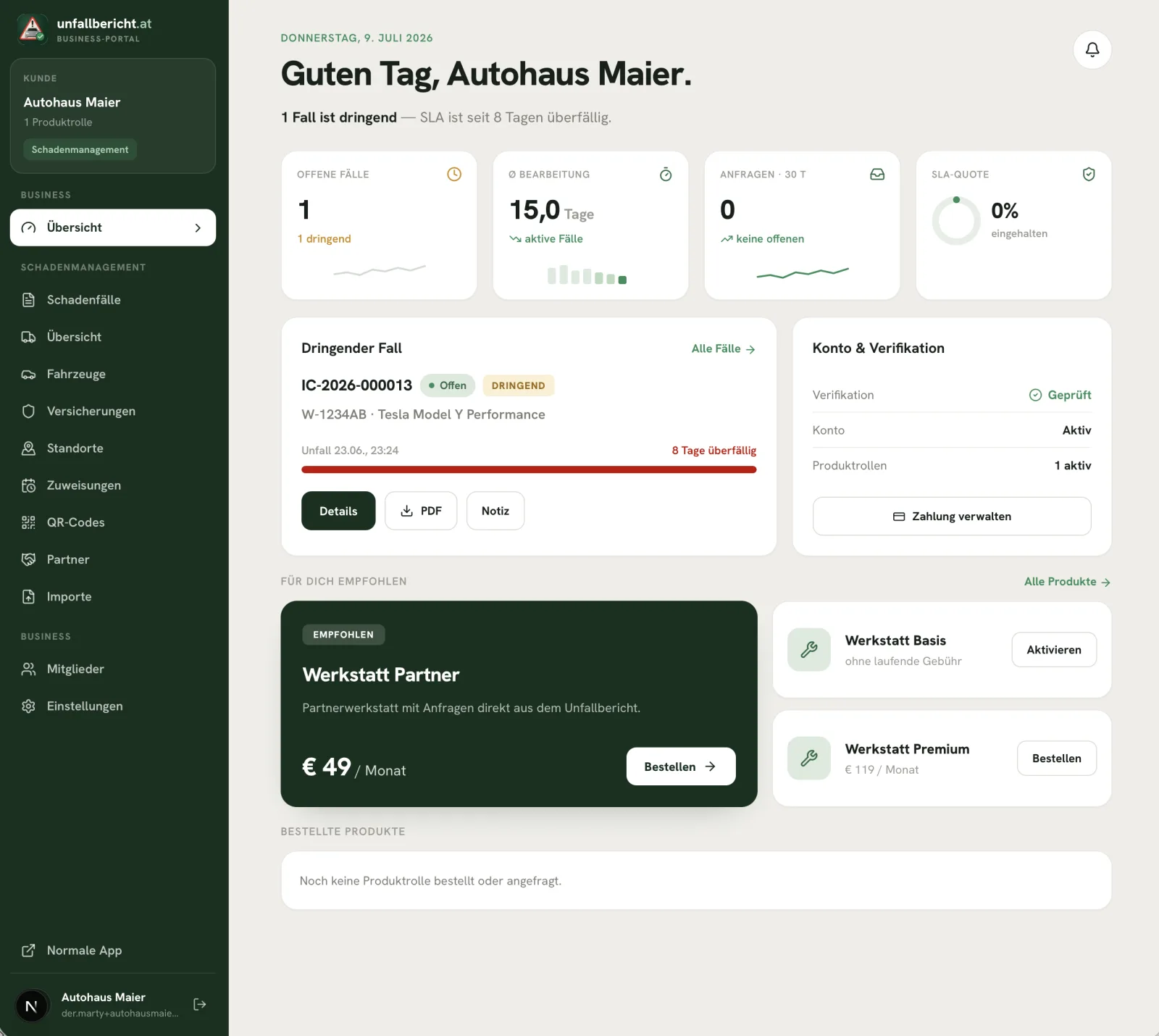The height and width of the screenshot is (1036, 1159).
Task: Click the DRINGEND tag on the case
Action: click(x=518, y=385)
